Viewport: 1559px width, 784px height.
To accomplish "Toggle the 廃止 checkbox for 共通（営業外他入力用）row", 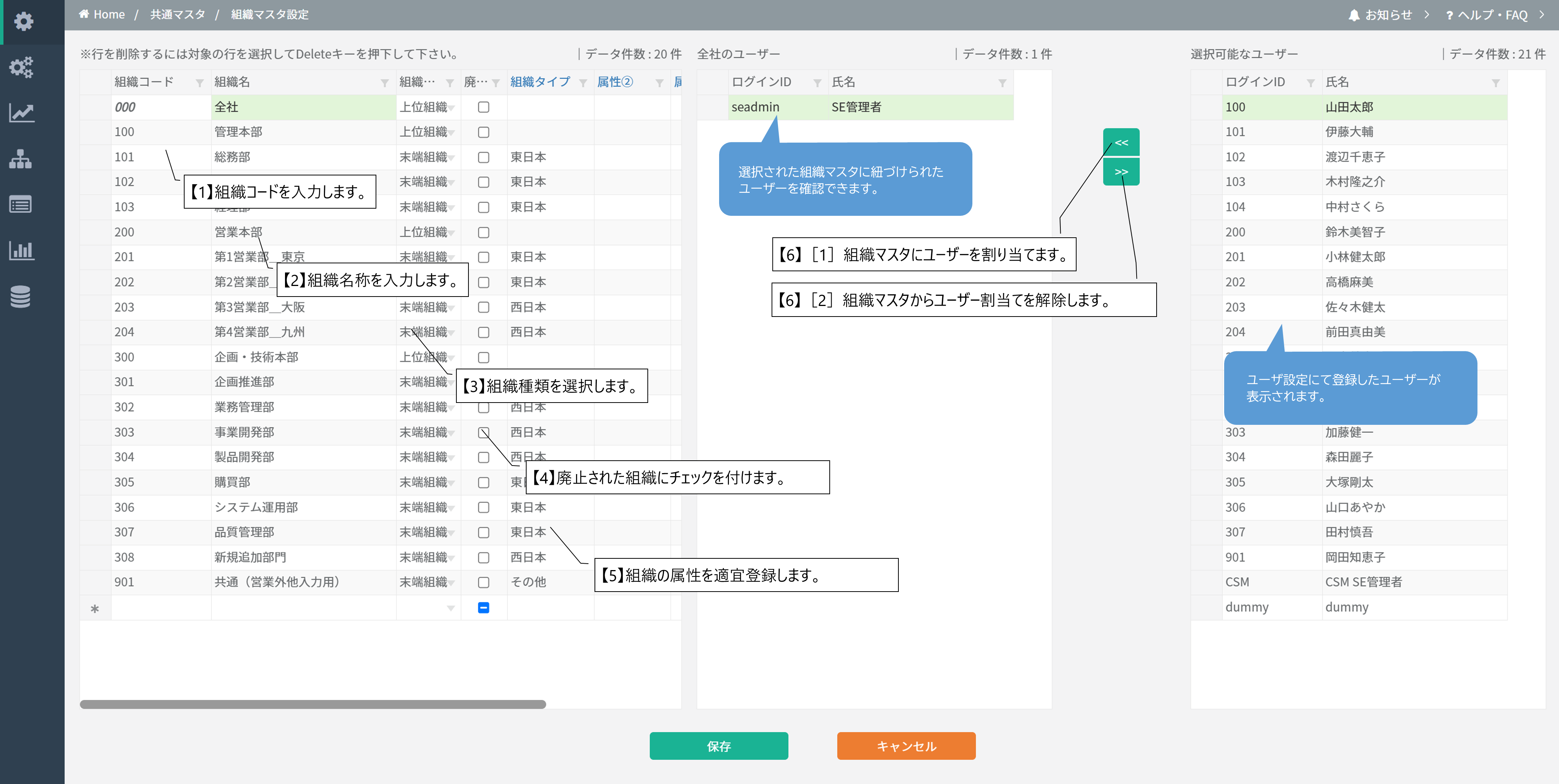I will click(x=484, y=582).
